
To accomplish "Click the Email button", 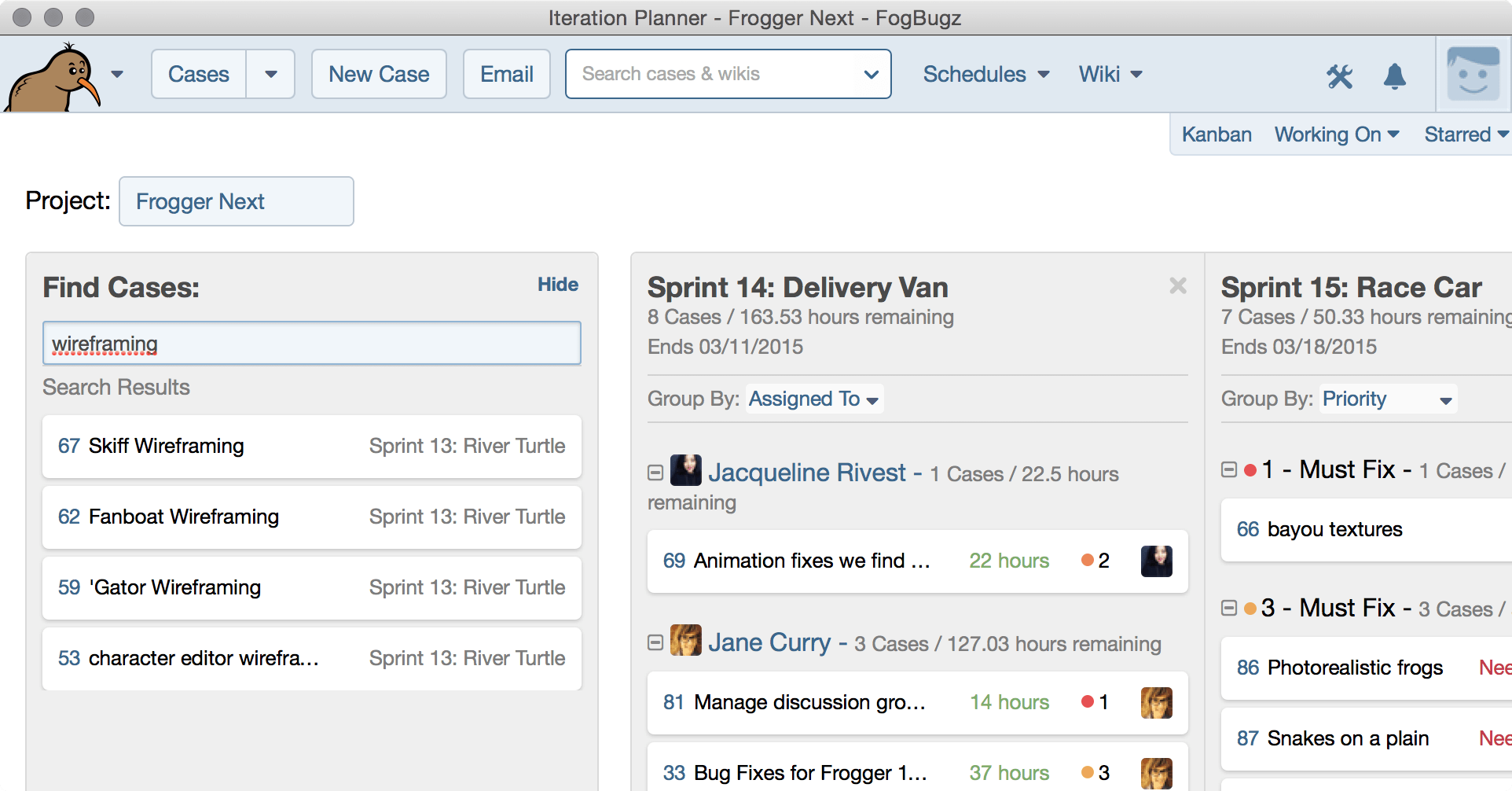I will [x=507, y=74].
